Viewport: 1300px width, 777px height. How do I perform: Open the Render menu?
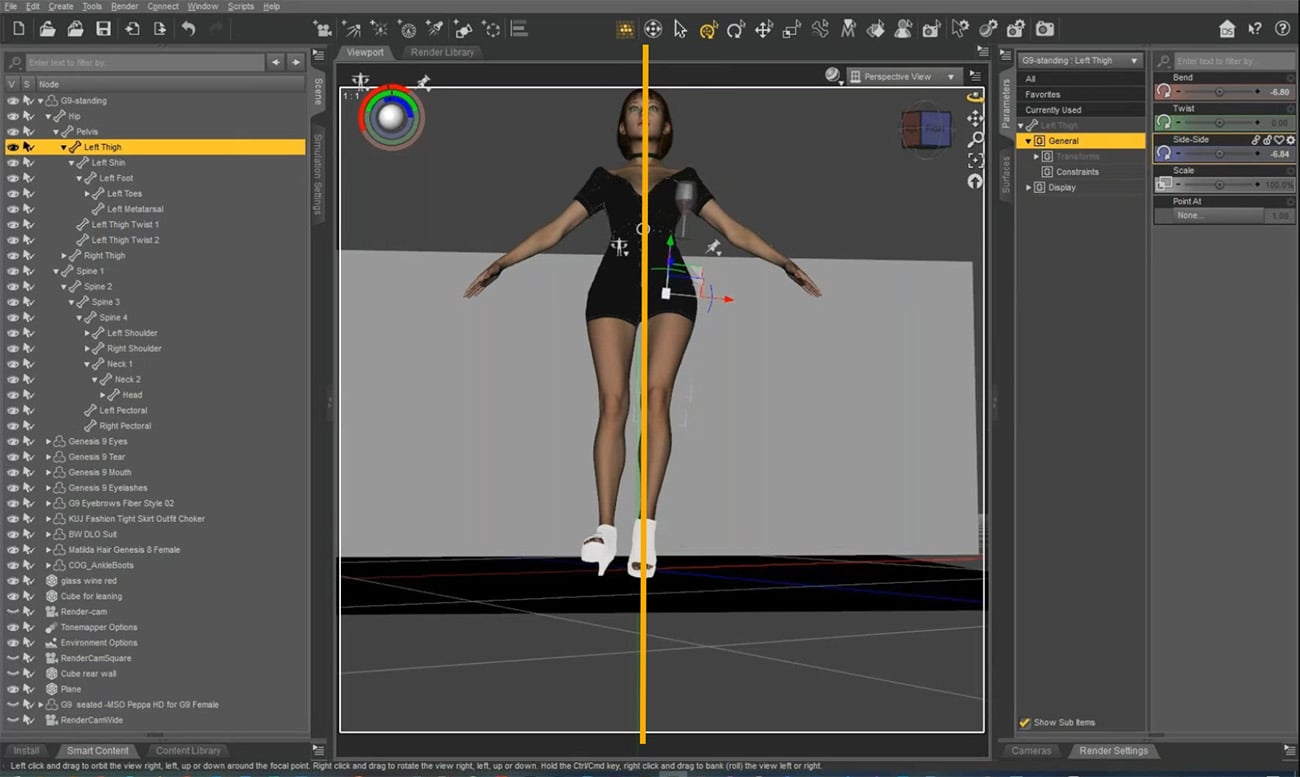point(124,6)
